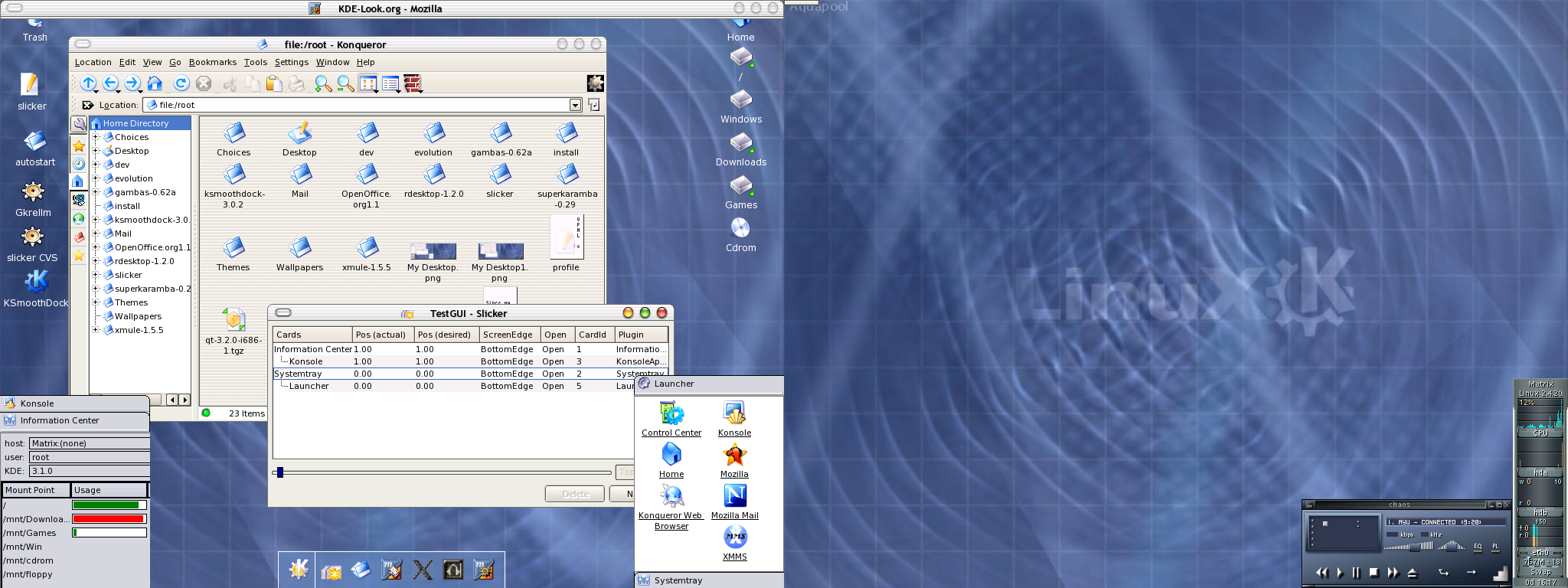Click the Back arrow in Konqueror toolbar
This screenshot has height=588, width=1568.
110,83
